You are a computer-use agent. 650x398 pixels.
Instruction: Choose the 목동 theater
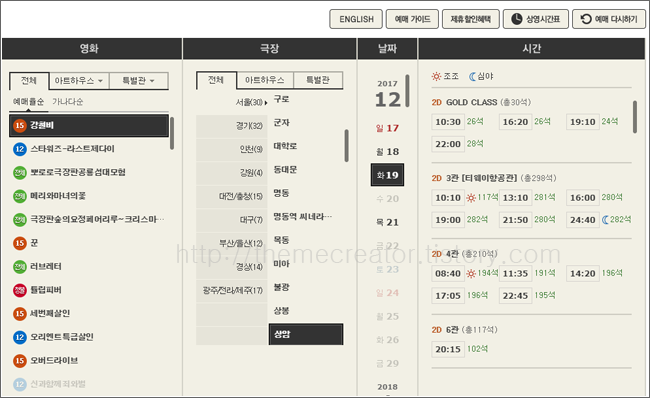(x=281, y=240)
